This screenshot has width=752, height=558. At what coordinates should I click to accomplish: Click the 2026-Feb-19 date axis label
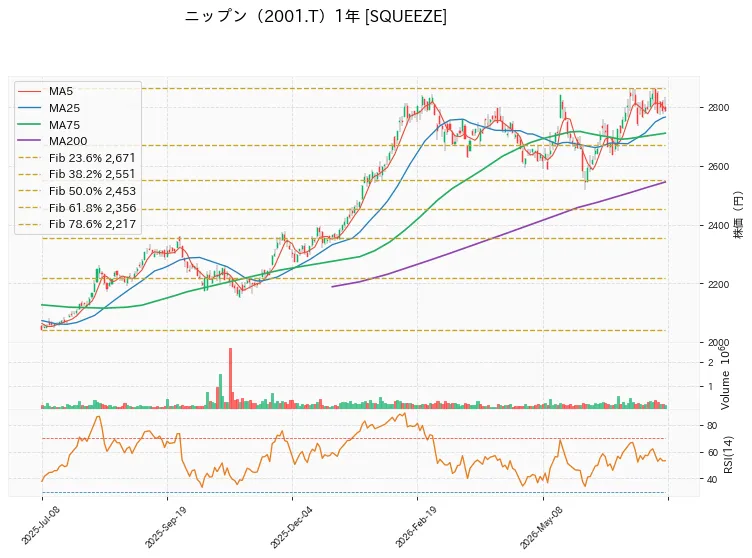pos(416,527)
